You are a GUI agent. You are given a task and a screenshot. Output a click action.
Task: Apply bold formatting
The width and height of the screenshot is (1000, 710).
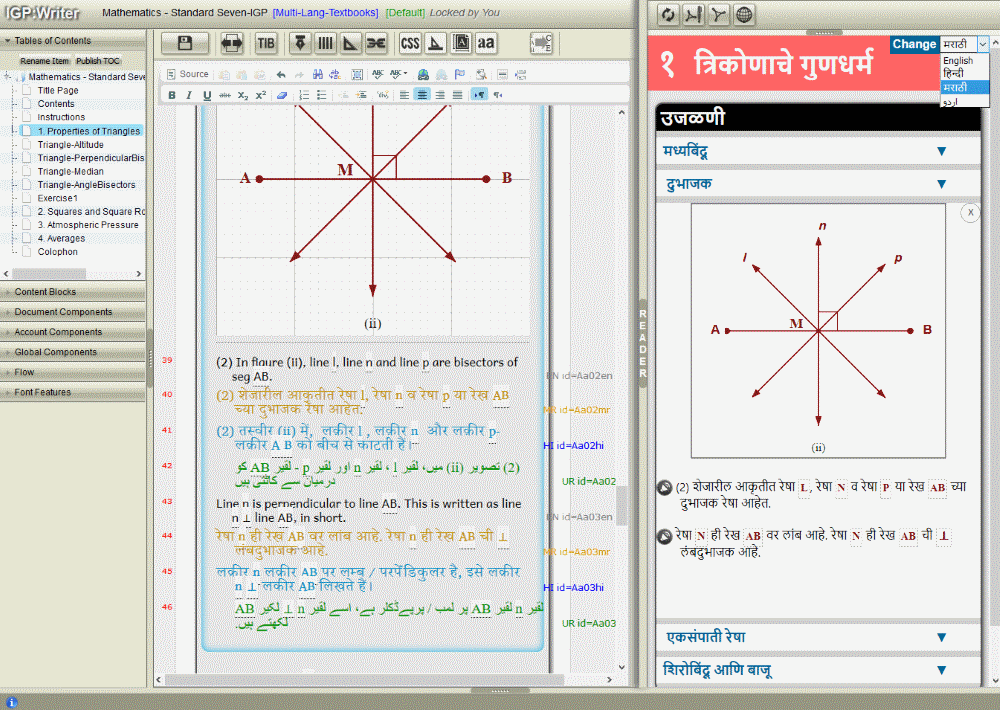point(172,95)
